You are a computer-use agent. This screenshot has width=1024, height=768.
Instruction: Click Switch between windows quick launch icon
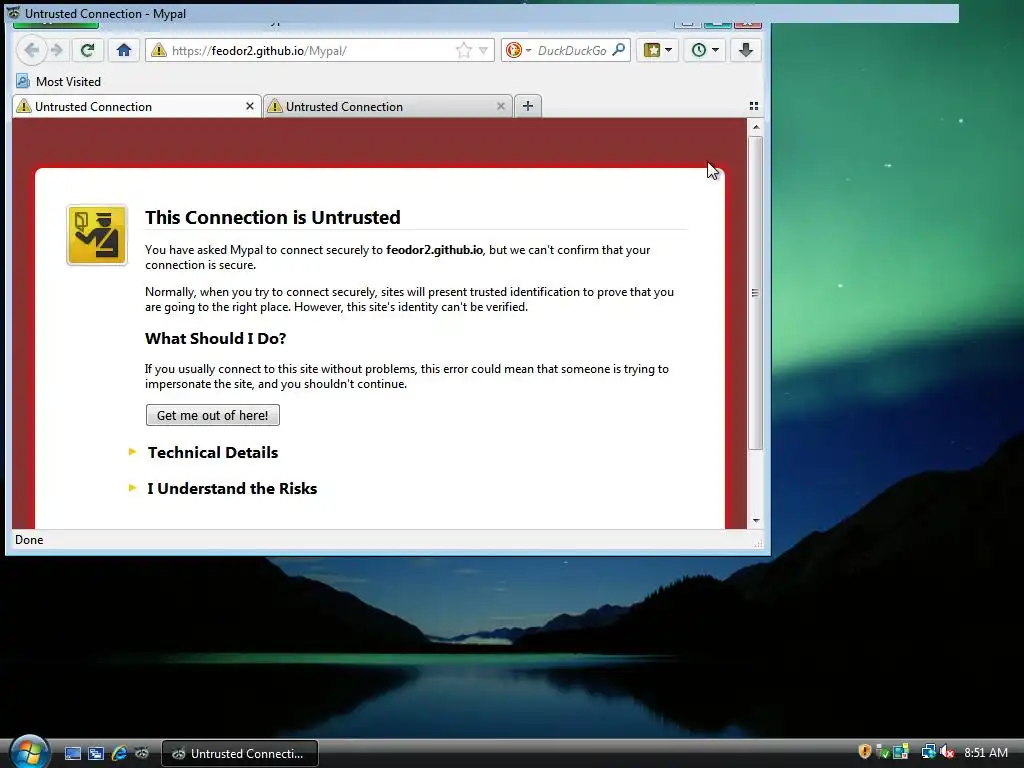click(96, 753)
